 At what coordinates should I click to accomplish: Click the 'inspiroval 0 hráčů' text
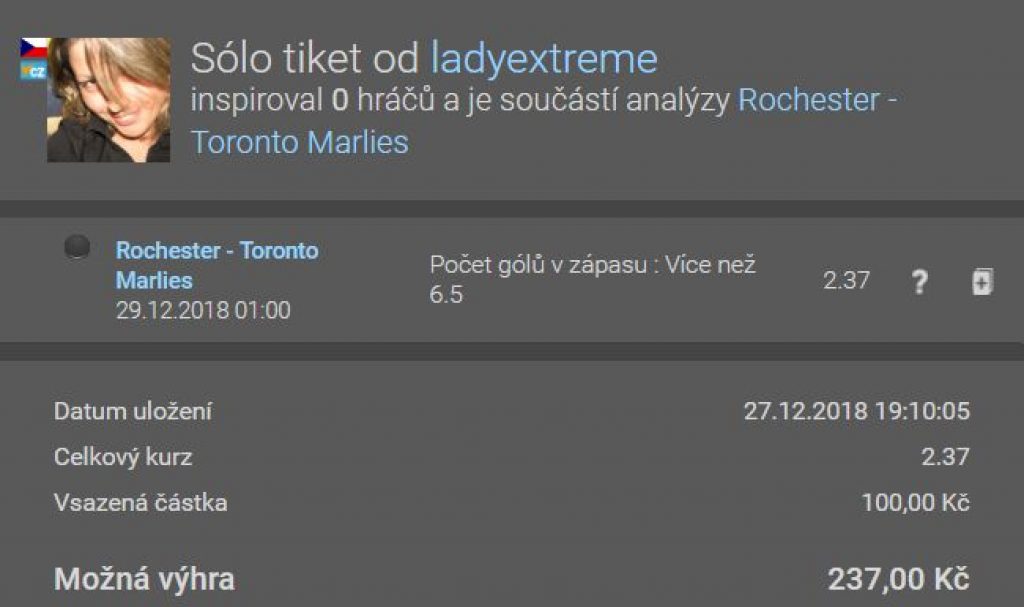click(312, 100)
